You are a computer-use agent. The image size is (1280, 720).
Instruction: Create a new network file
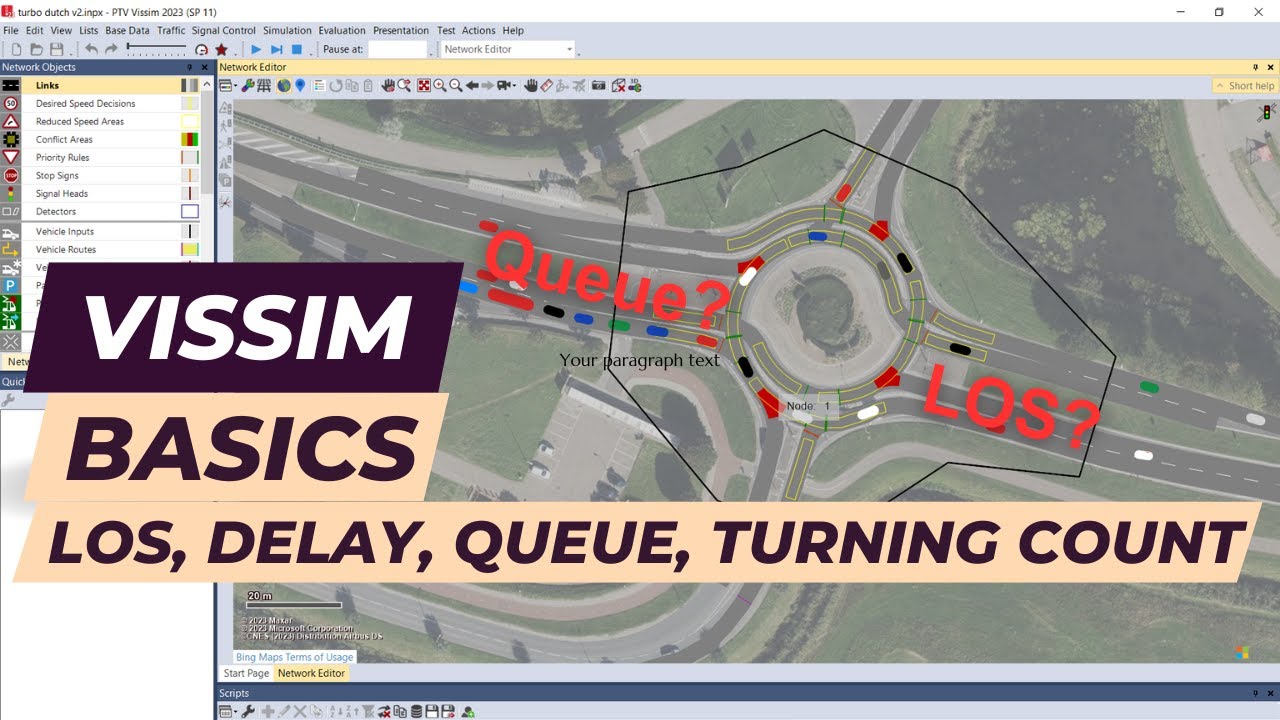16,49
